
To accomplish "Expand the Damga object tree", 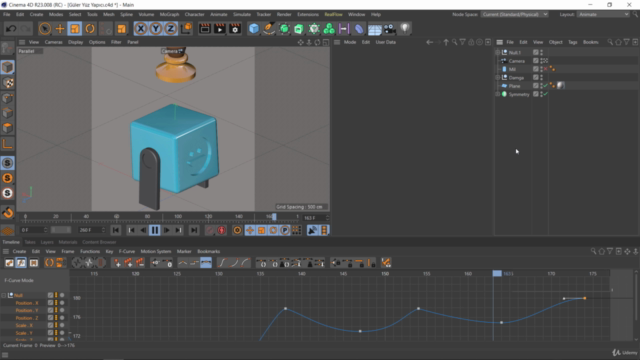I will click(498, 77).
